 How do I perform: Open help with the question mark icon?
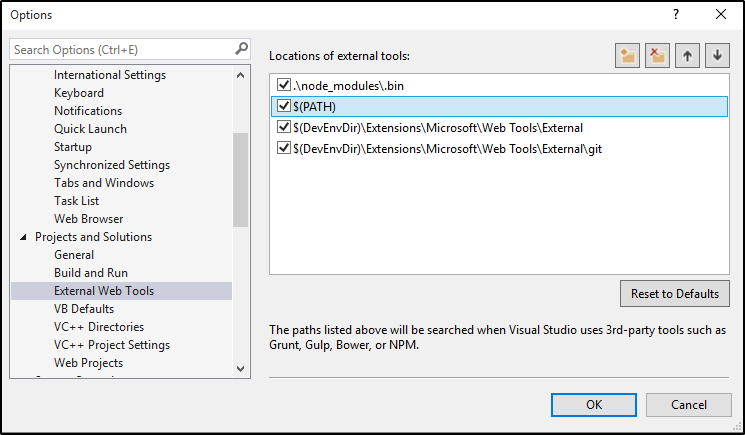tap(676, 15)
